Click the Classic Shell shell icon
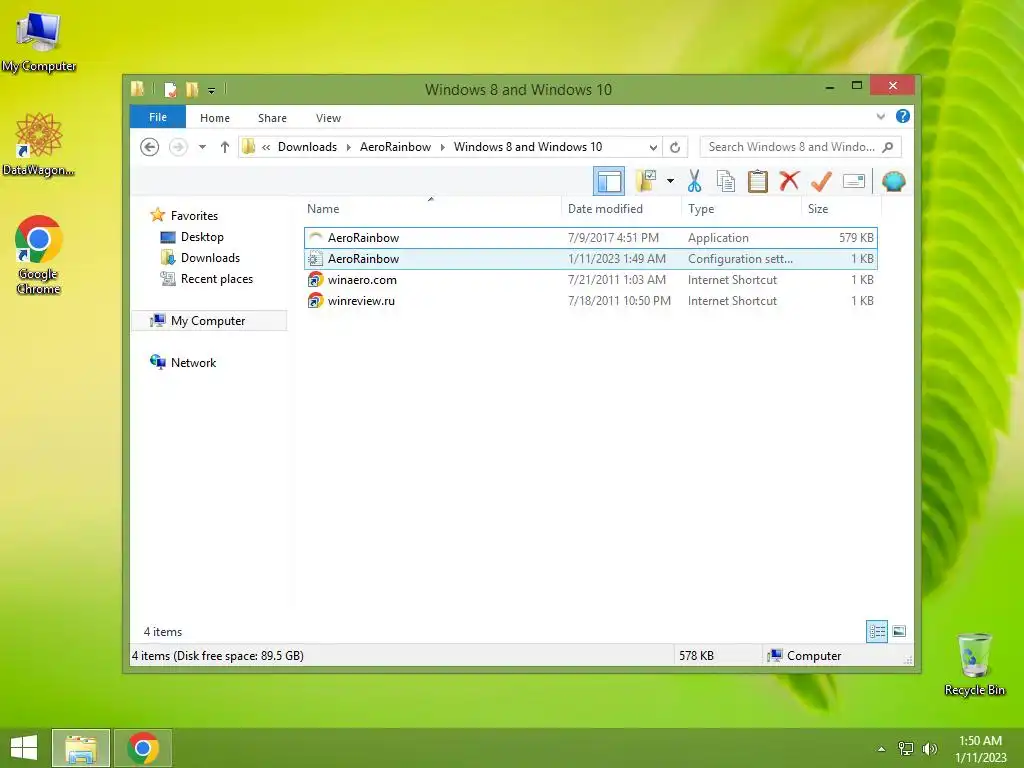 [x=893, y=181]
